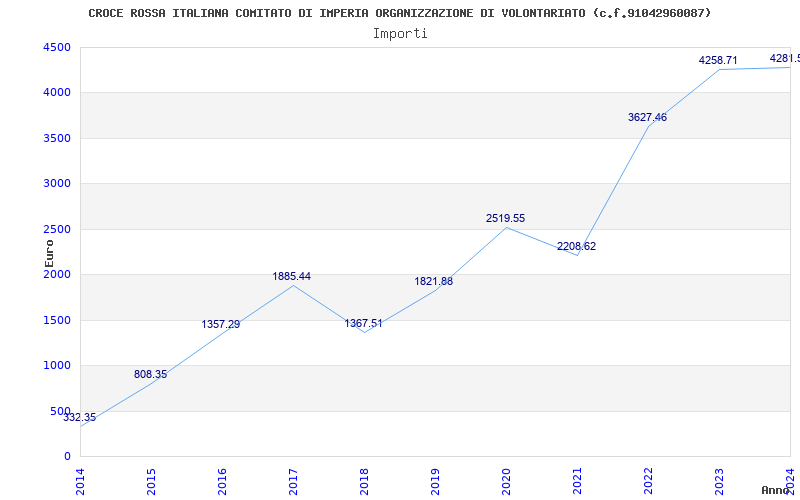Image resolution: width=800 pixels, height=500 pixels.
Task: Select data label 1357.29
Action: (220, 324)
